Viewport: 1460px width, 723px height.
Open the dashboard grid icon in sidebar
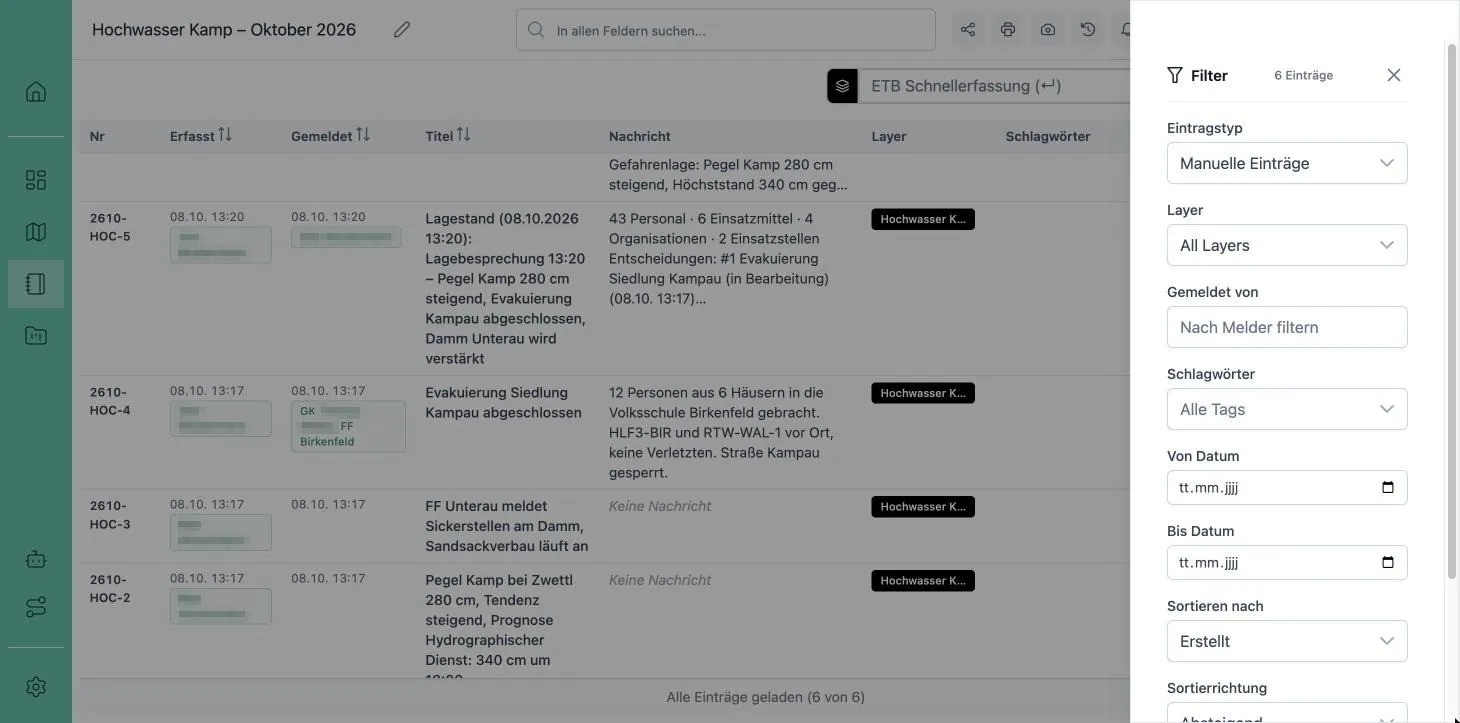pos(36,180)
